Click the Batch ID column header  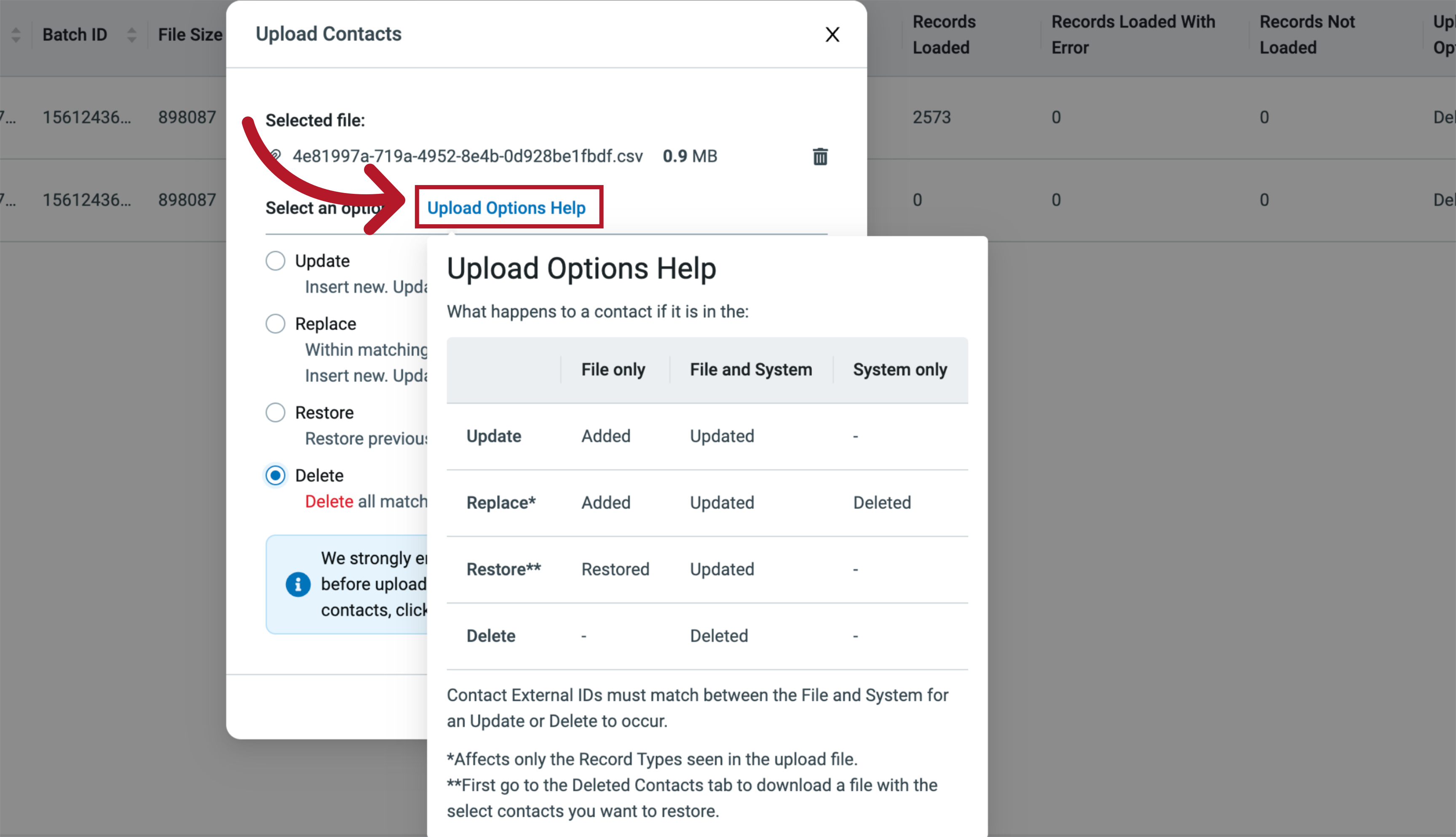[x=75, y=34]
